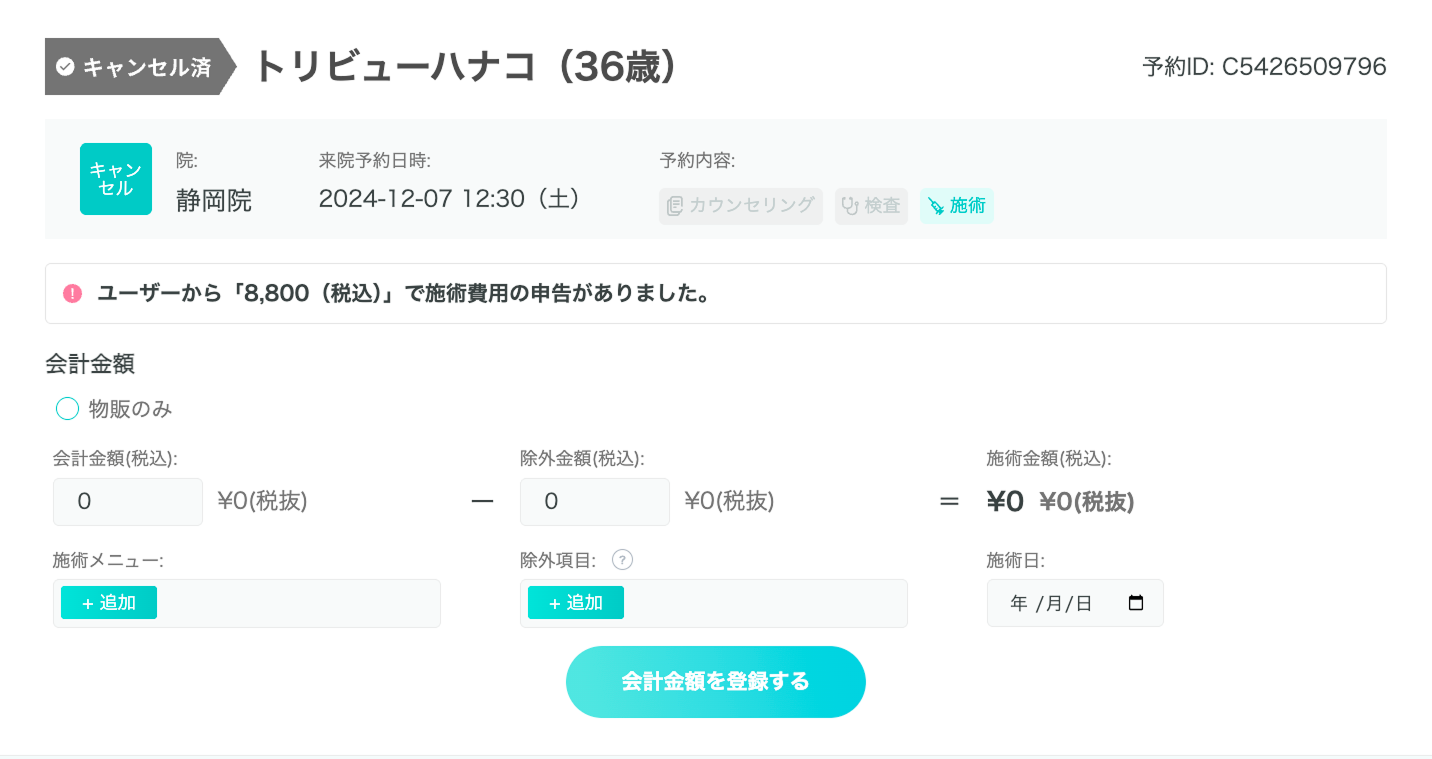Click the 検査 tag label
This screenshot has width=1432, height=759.
(x=882, y=206)
